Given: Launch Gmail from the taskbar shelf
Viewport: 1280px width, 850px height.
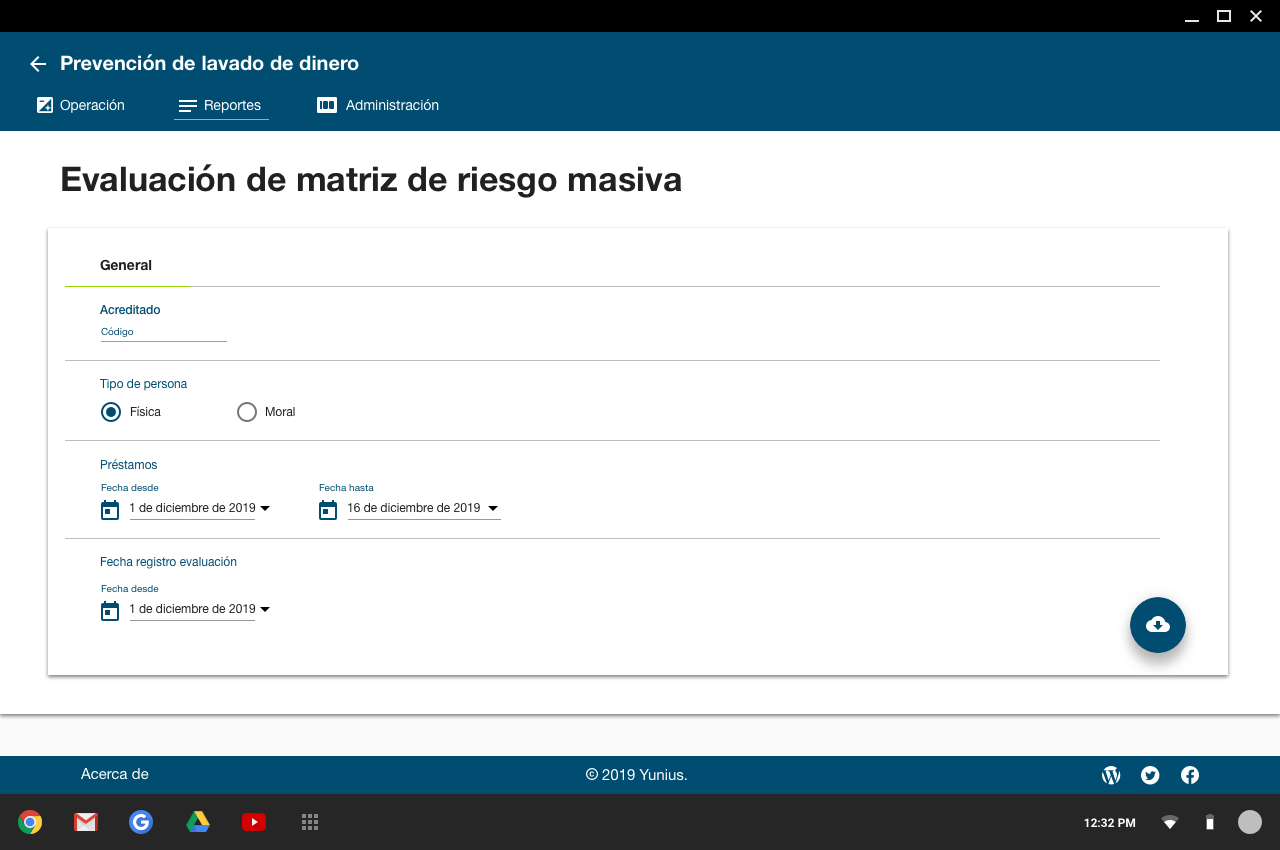Looking at the screenshot, I should point(86,822).
